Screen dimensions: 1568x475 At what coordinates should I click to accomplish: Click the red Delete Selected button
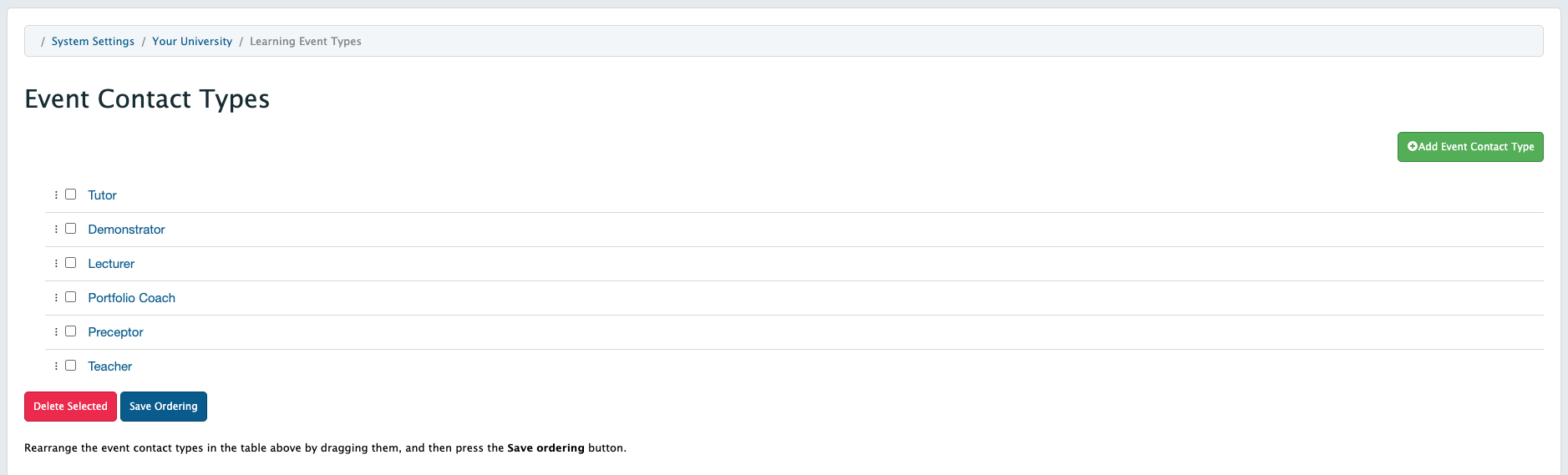pyautogui.click(x=70, y=407)
